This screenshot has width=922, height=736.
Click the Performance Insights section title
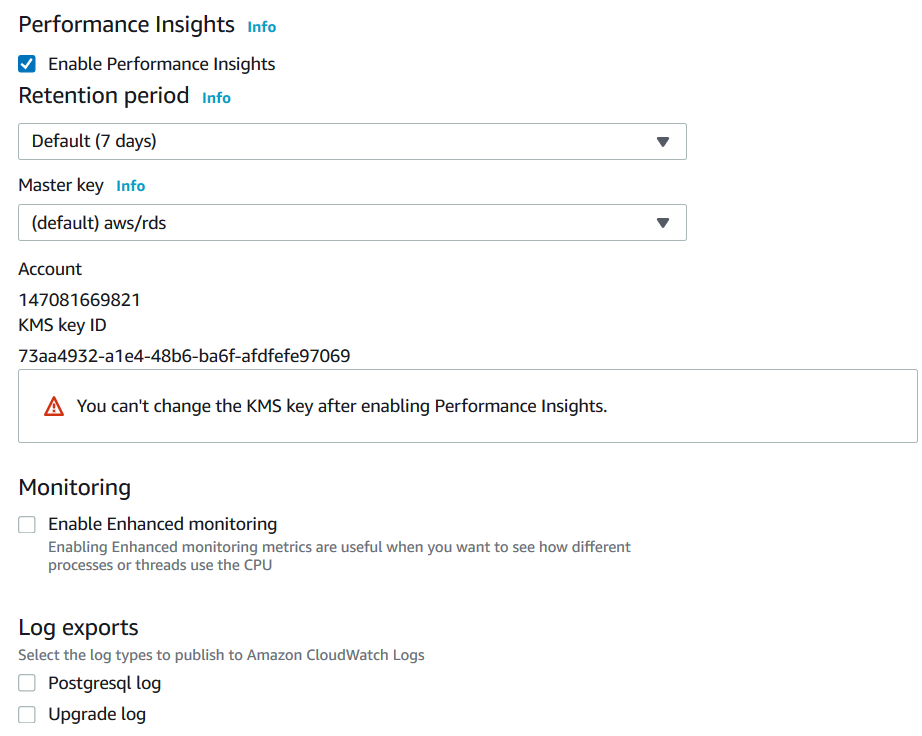pos(126,24)
